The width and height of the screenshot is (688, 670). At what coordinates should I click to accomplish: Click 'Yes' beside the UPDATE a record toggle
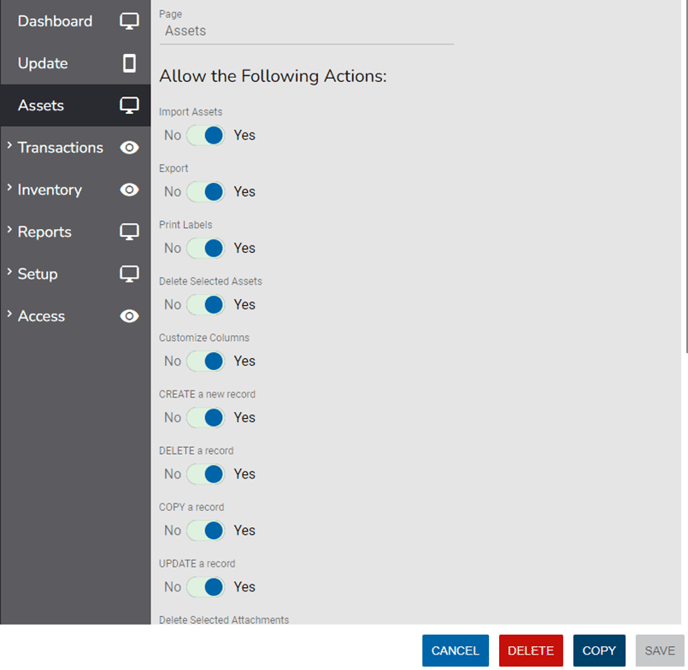[244, 587]
